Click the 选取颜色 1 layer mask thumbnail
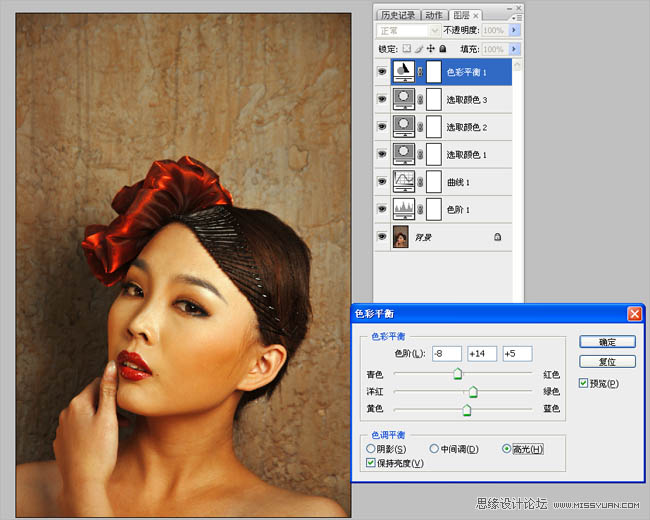The width and height of the screenshot is (650, 520). [x=433, y=154]
